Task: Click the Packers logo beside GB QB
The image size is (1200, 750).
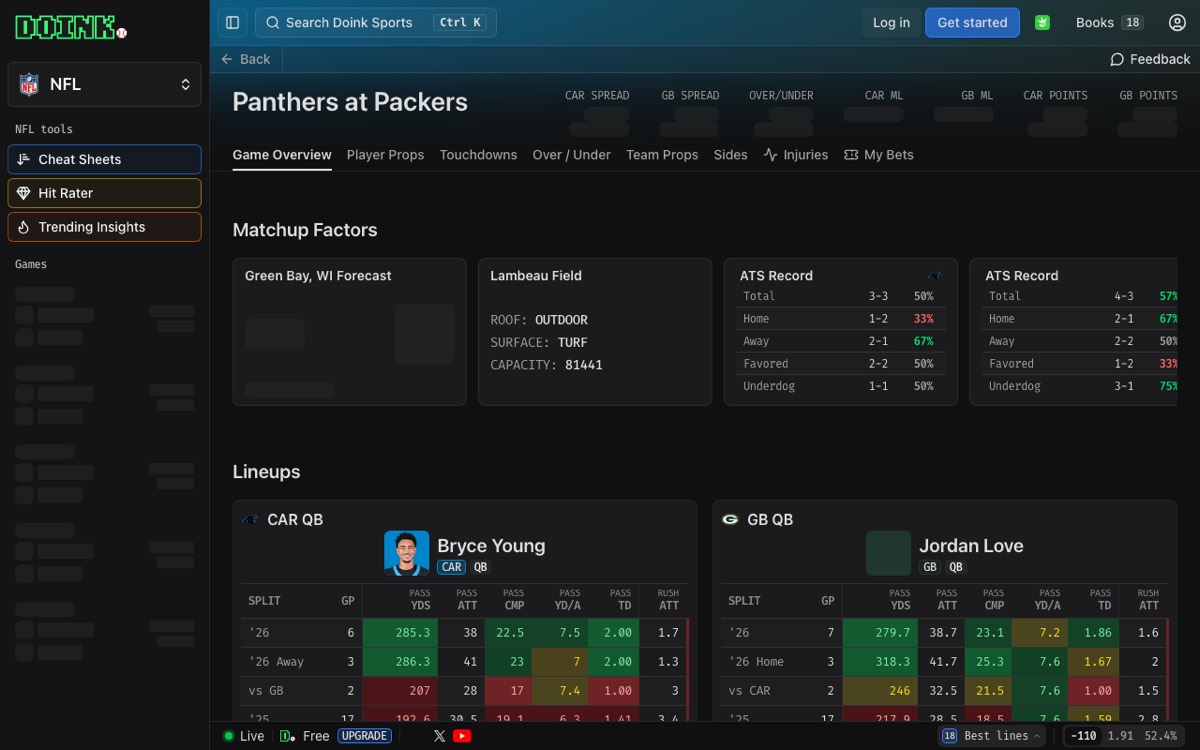Action: [x=730, y=519]
